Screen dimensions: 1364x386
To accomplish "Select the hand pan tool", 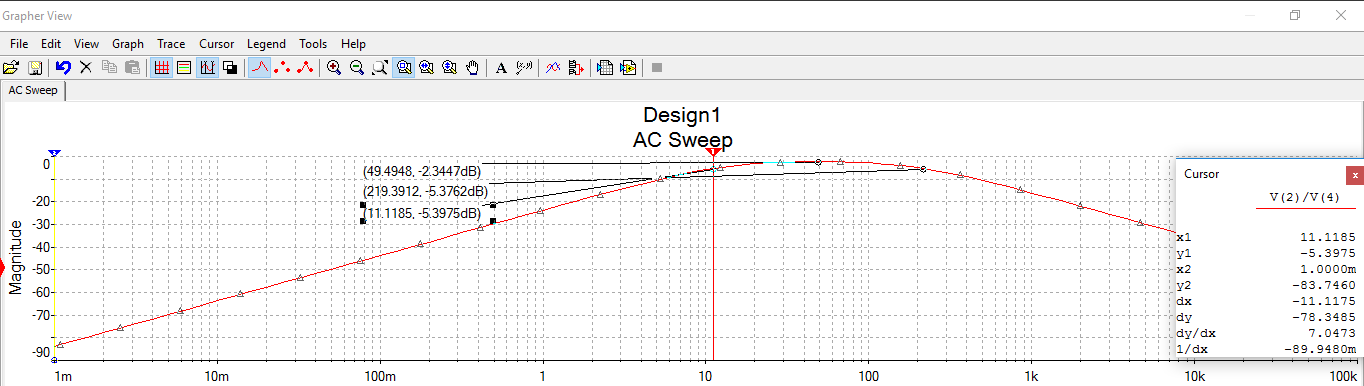I will (473, 68).
